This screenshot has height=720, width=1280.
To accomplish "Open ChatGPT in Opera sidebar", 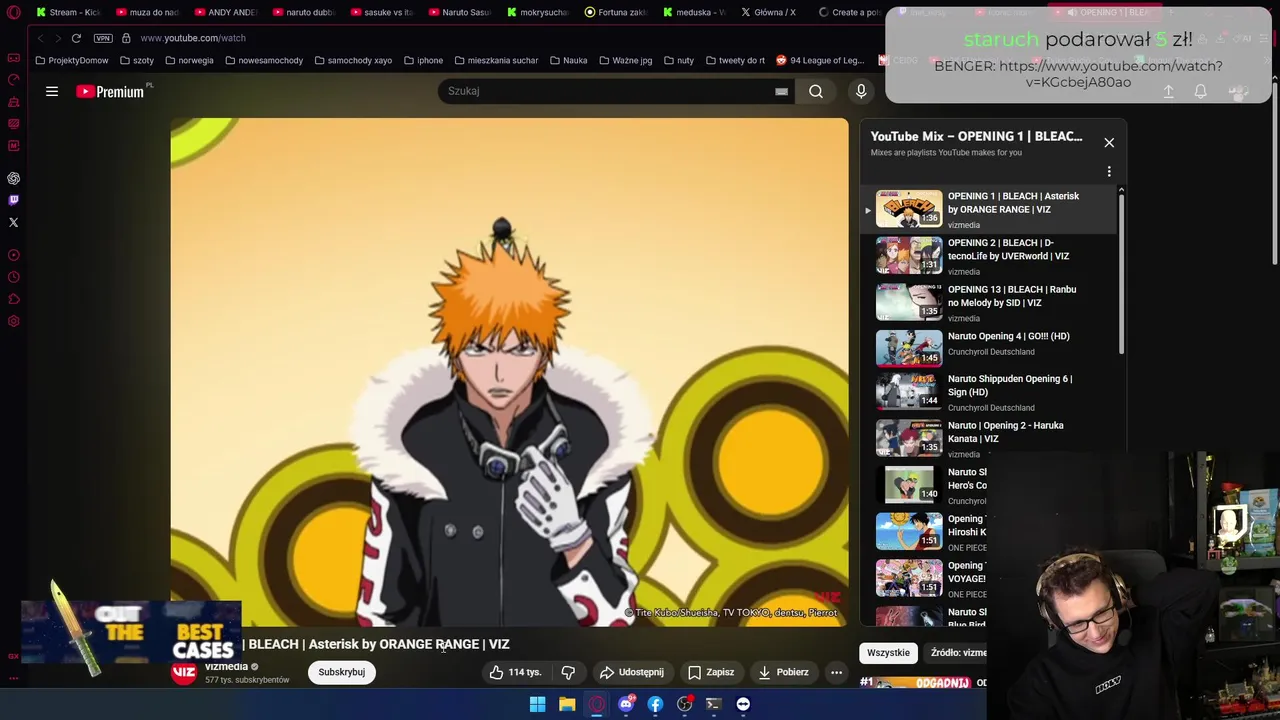I will point(14,178).
